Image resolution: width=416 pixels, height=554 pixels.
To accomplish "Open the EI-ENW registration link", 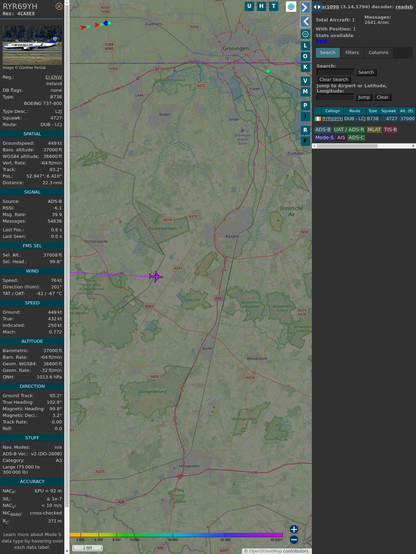I will point(53,77).
